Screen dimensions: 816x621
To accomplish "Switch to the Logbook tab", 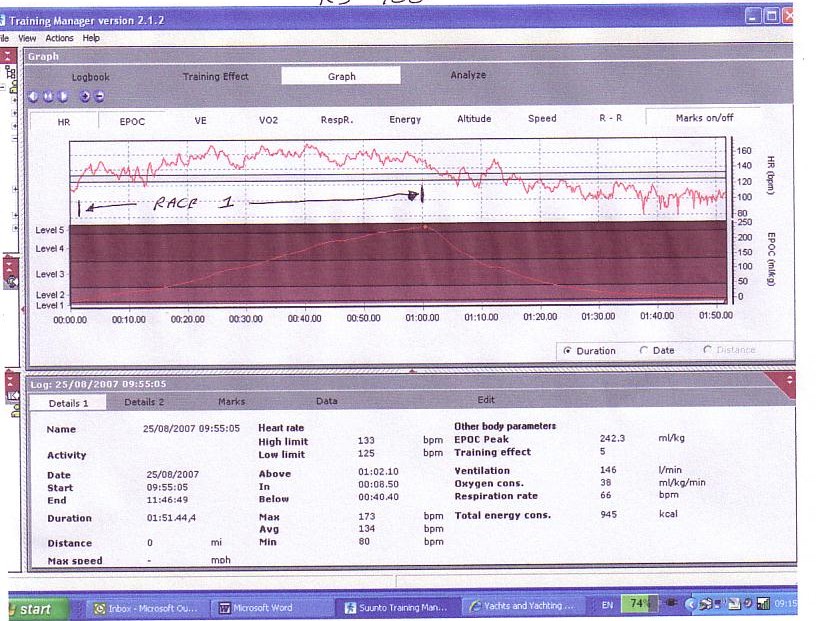I will coord(91,77).
